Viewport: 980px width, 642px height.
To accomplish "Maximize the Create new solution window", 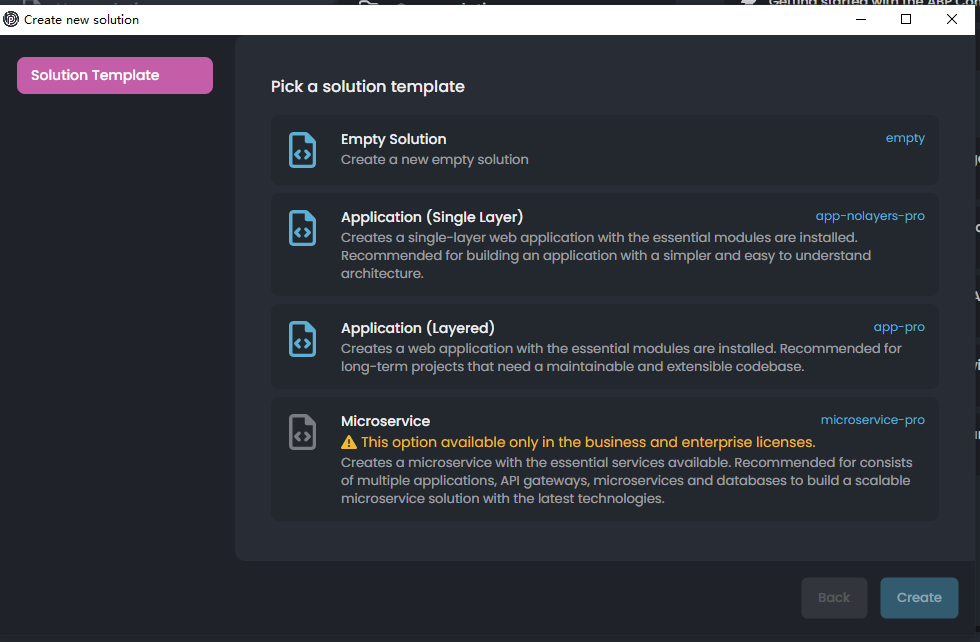I will (906, 19).
